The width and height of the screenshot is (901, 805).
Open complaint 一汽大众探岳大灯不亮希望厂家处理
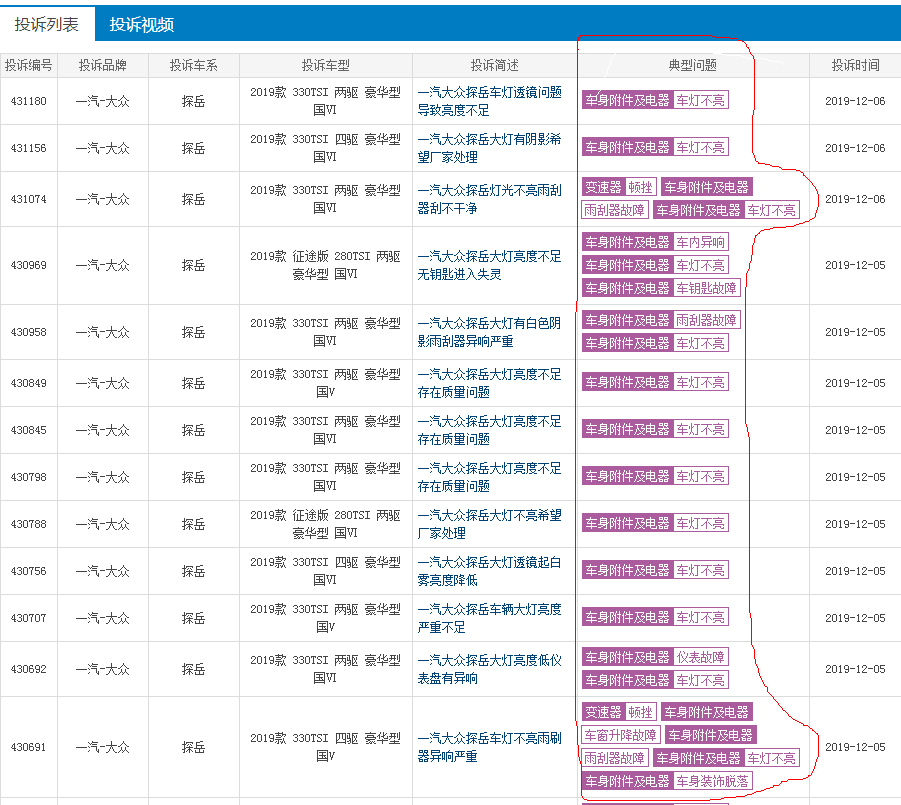point(489,524)
